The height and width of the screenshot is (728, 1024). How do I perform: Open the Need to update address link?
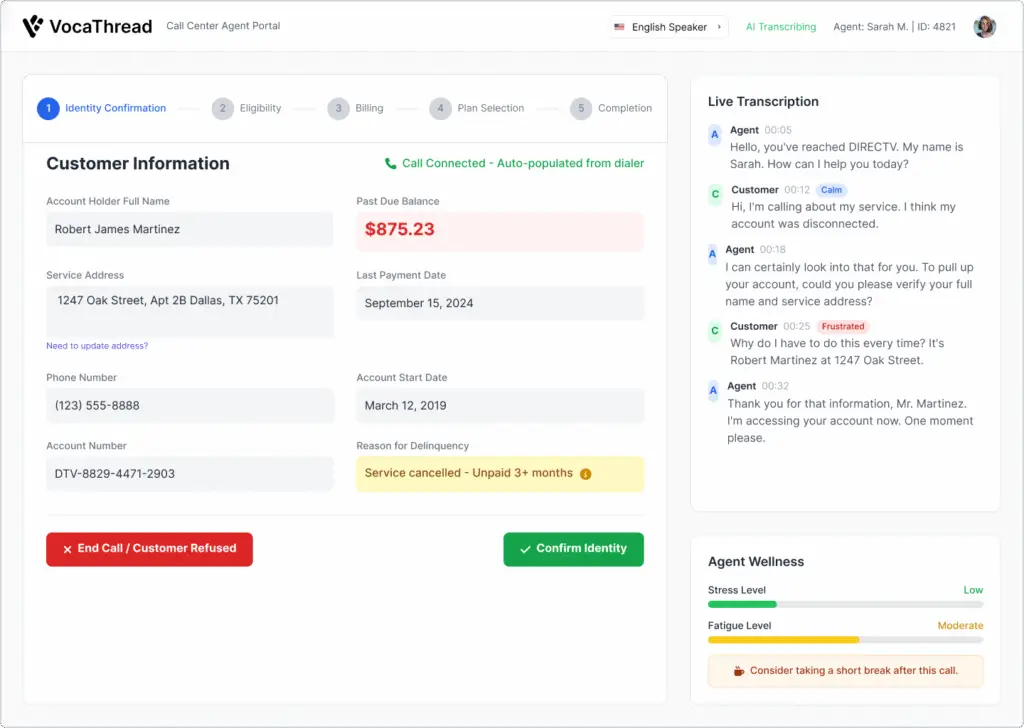(x=97, y=346)
